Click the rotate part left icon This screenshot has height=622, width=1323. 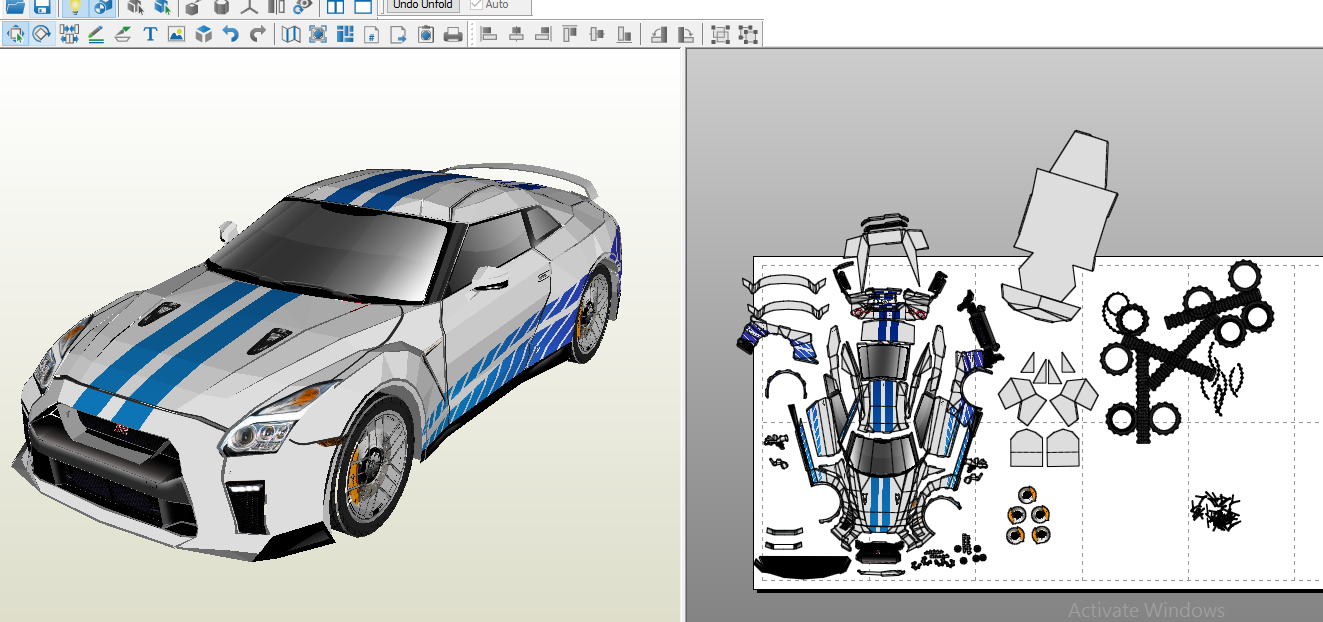[x=660, y=33]
